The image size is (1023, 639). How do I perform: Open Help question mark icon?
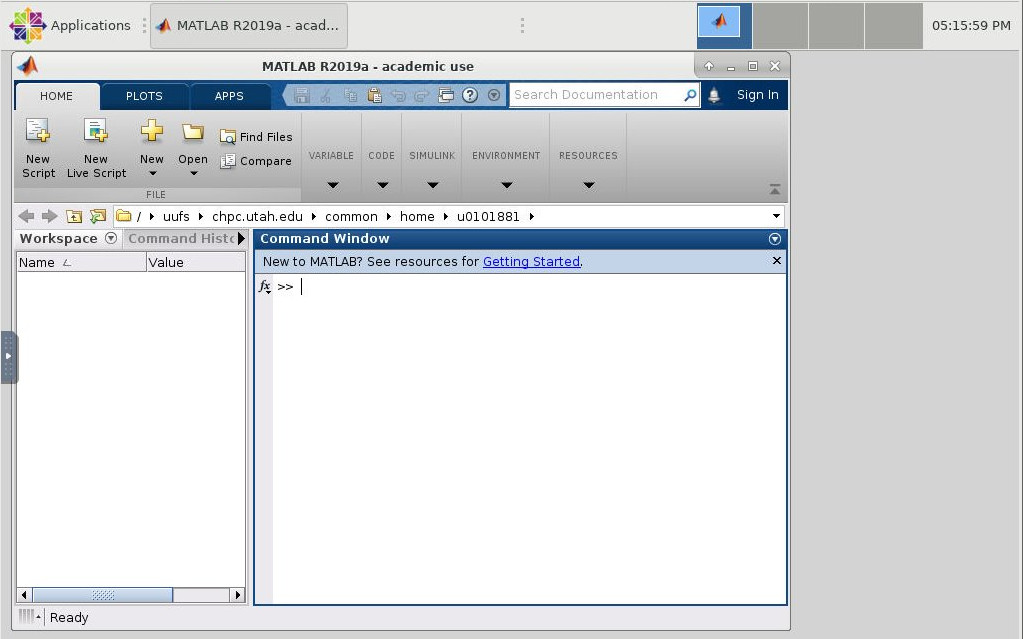pos(470,95)
